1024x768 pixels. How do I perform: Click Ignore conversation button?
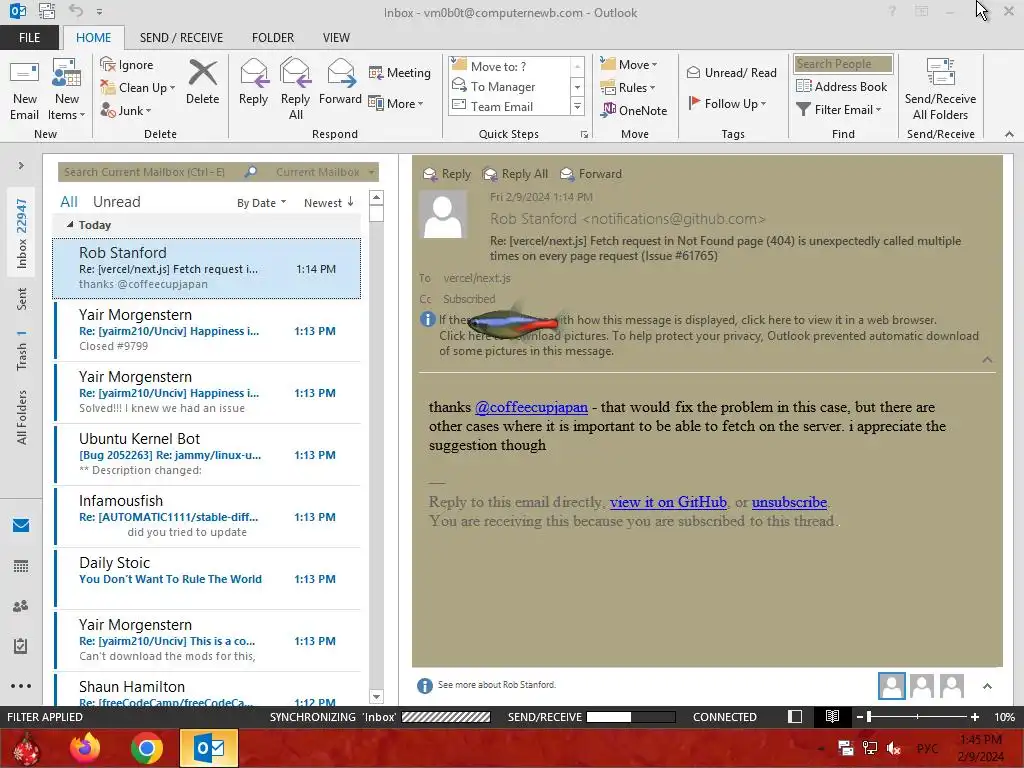[x=127, y=65]
